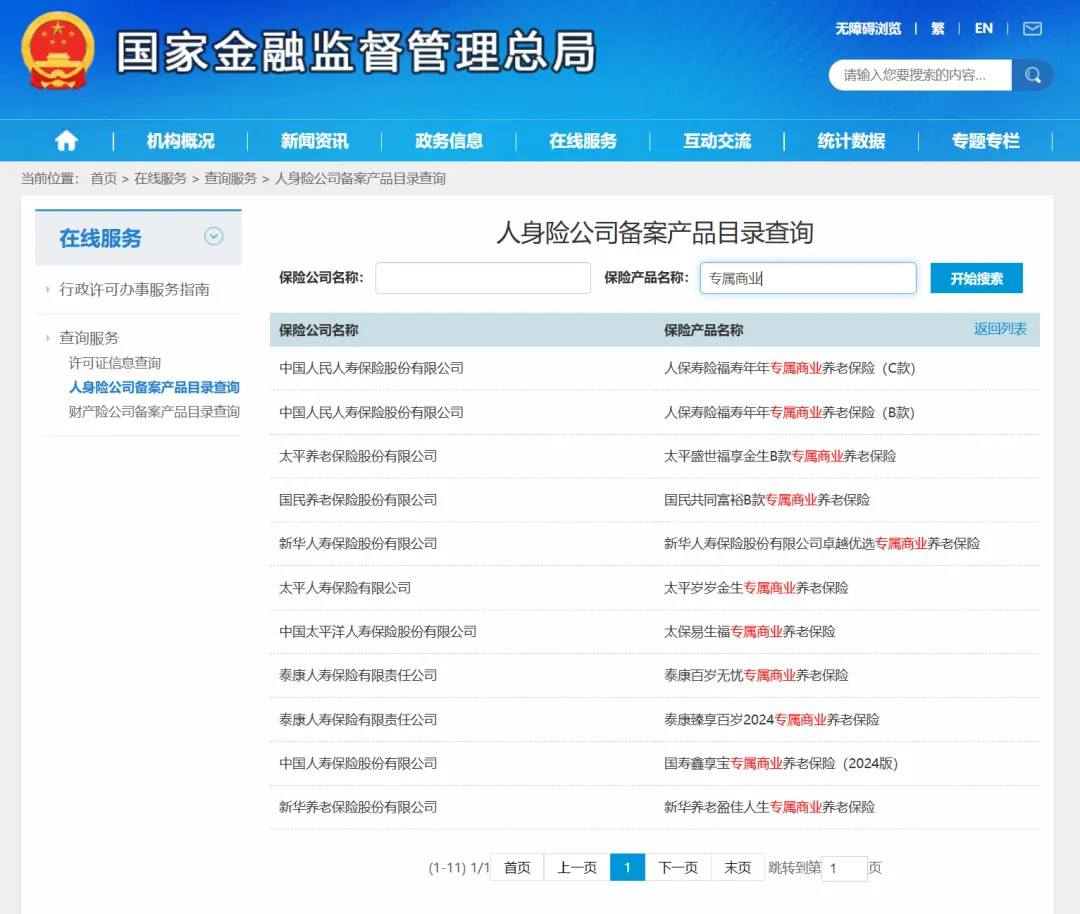Switch language to EN
Screen dimensions: 1080x914
984,29
